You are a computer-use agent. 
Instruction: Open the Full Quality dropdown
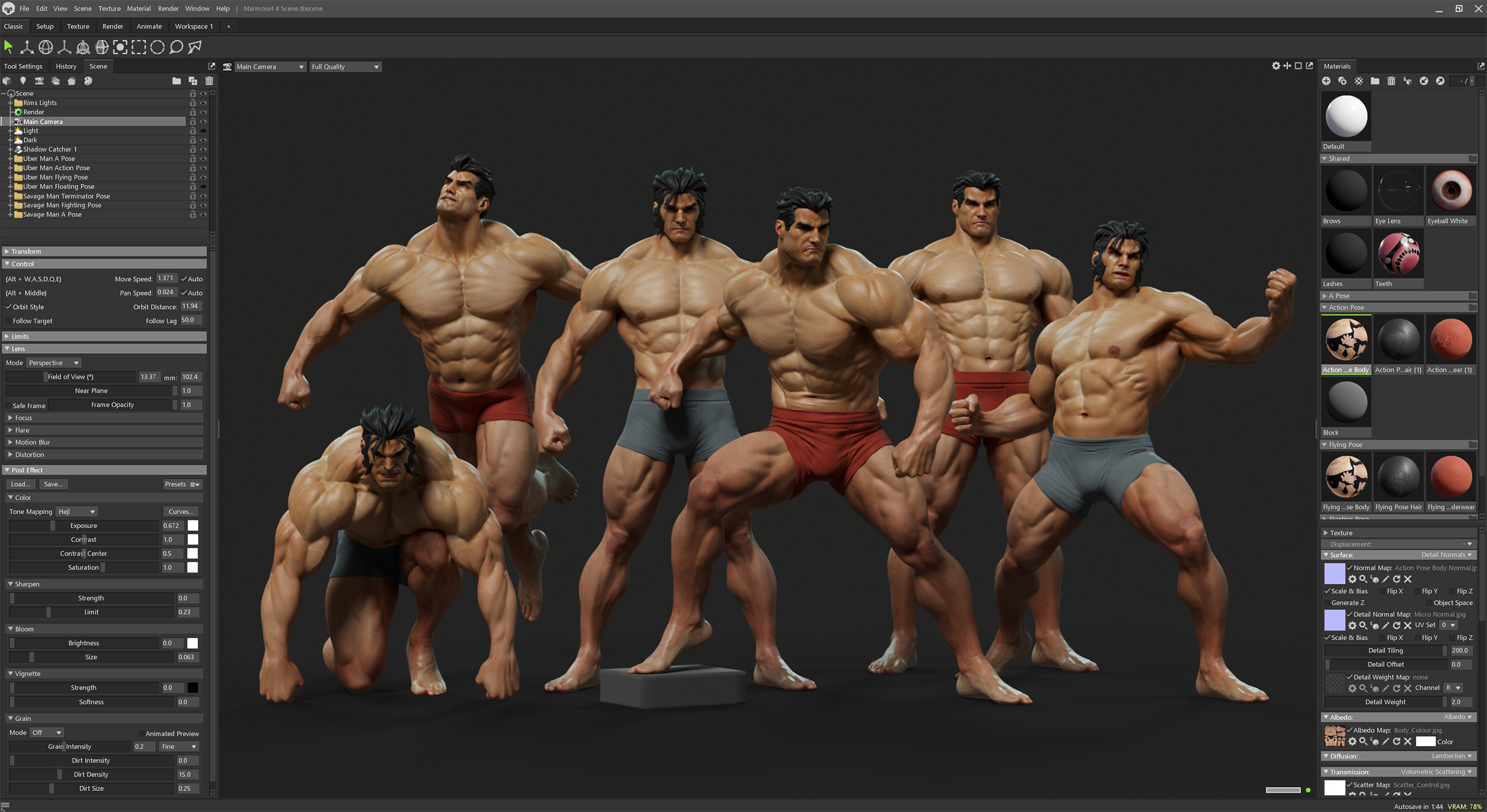tap(345, 67)
